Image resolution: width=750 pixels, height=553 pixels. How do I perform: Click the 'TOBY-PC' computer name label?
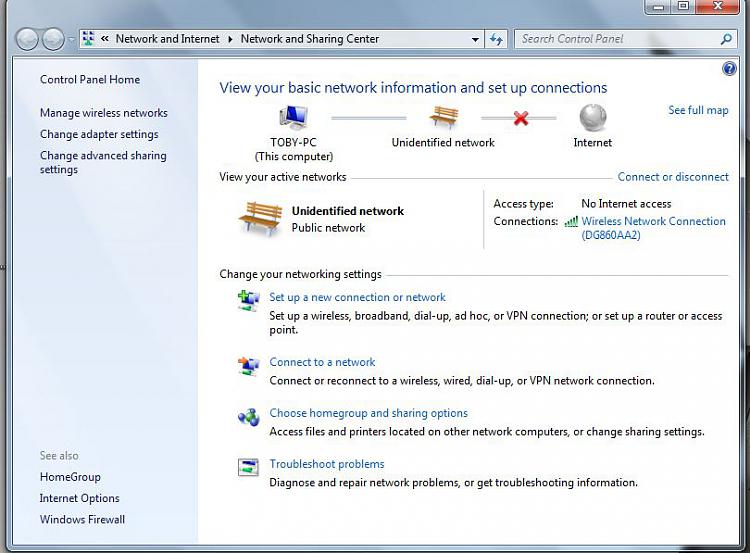293,143
